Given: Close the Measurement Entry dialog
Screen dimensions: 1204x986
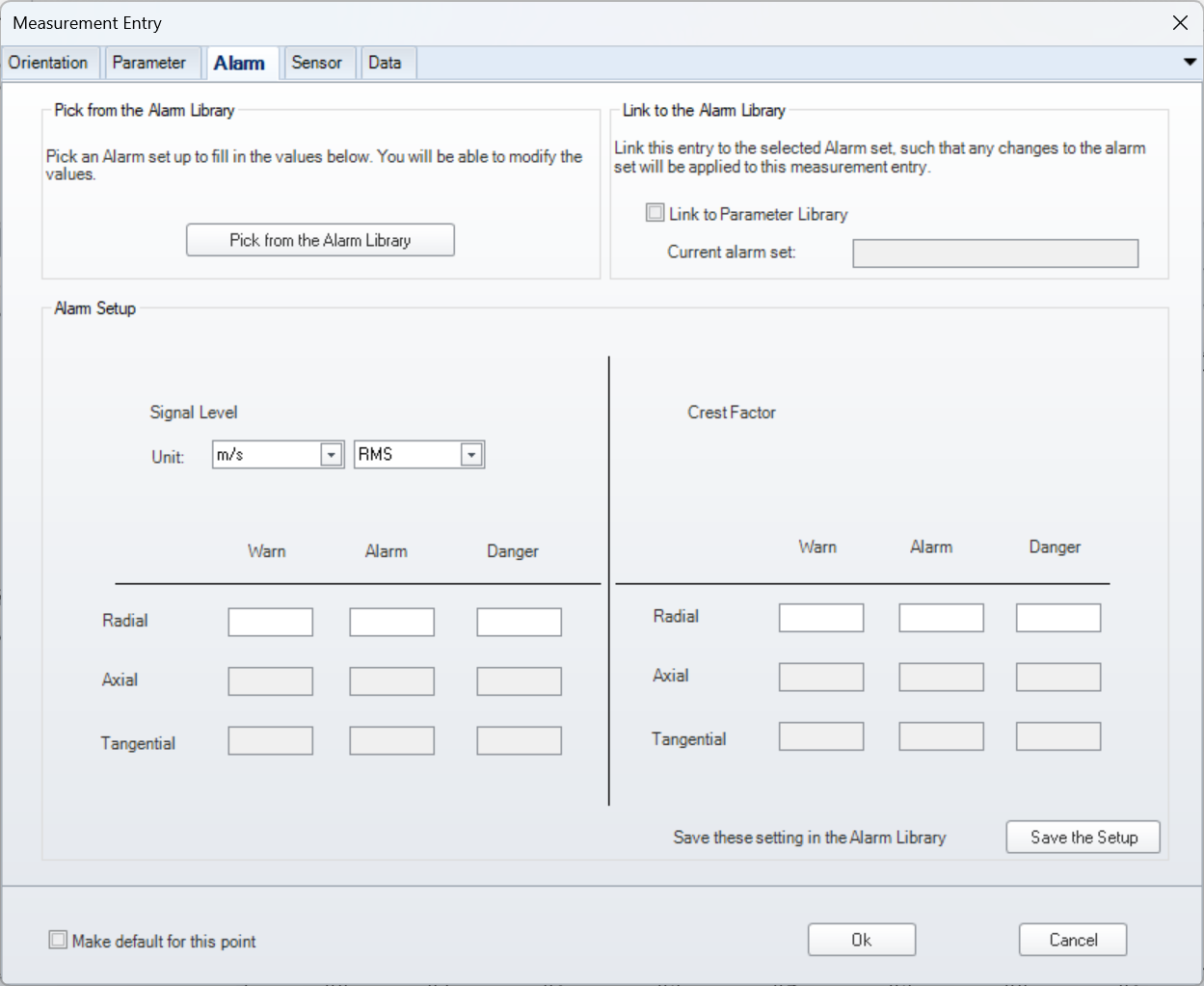Looking at the screenshot, I should 1180,22.
